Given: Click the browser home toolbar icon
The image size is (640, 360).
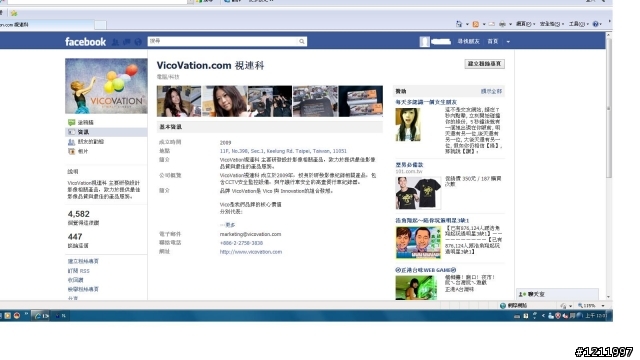Looking at the screenshot, I should tap(459, 24).
